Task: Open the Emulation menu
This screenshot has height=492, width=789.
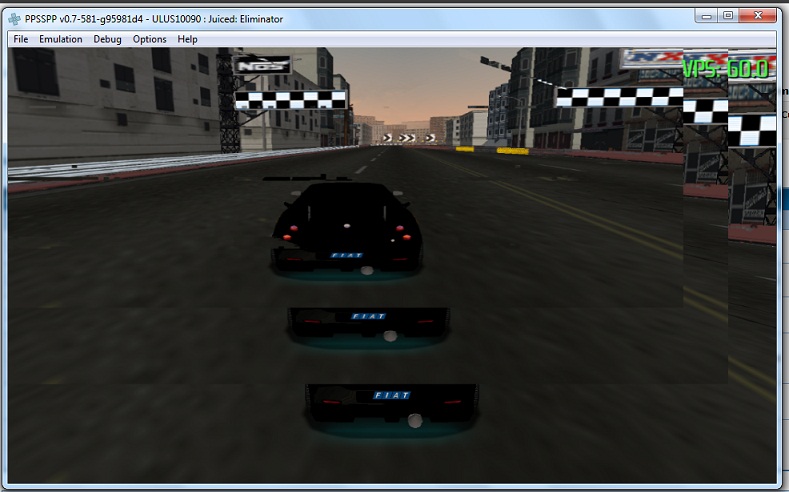Action: [x=60, y=39]
